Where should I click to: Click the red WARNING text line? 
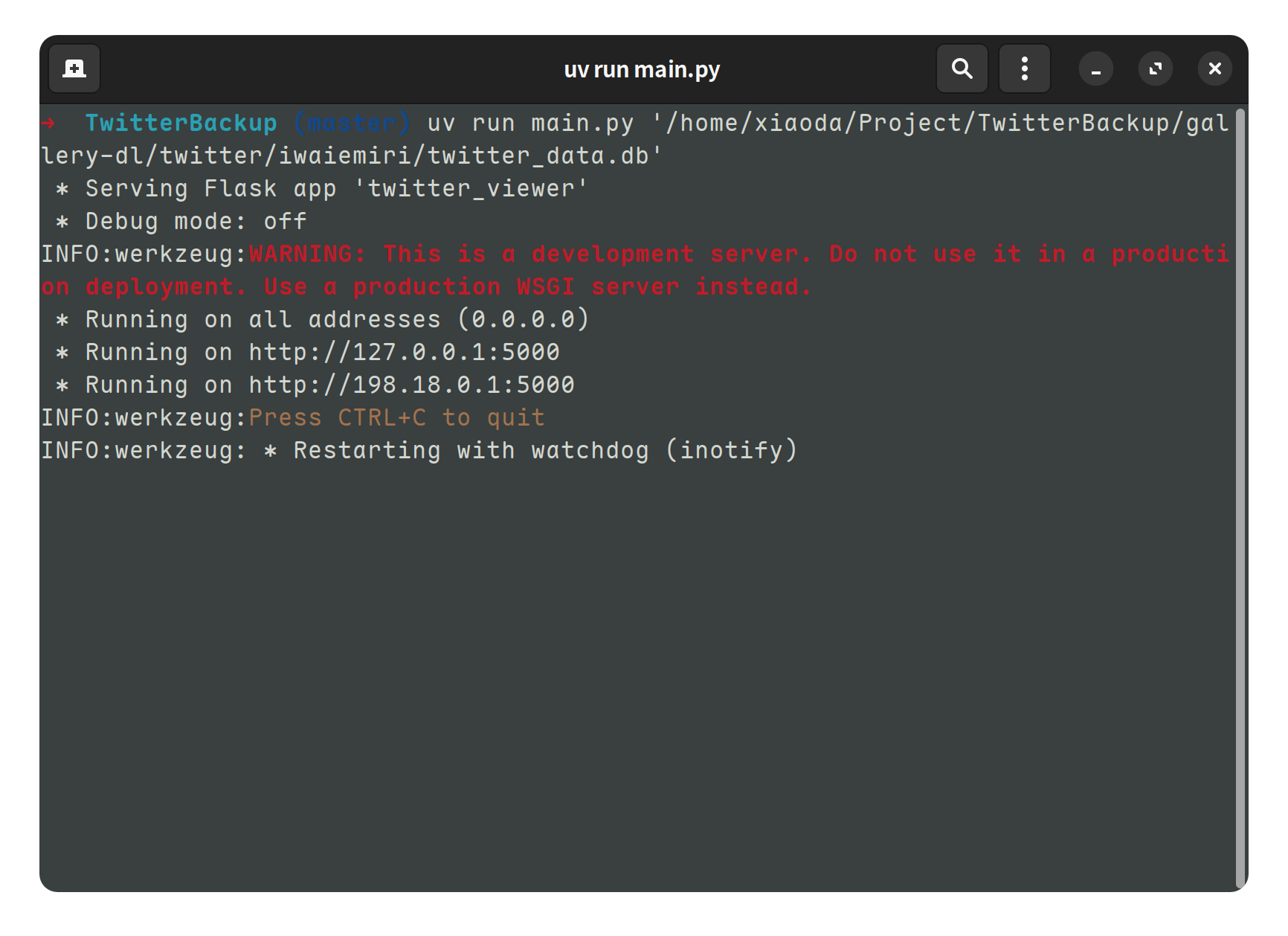click(635, 270)
